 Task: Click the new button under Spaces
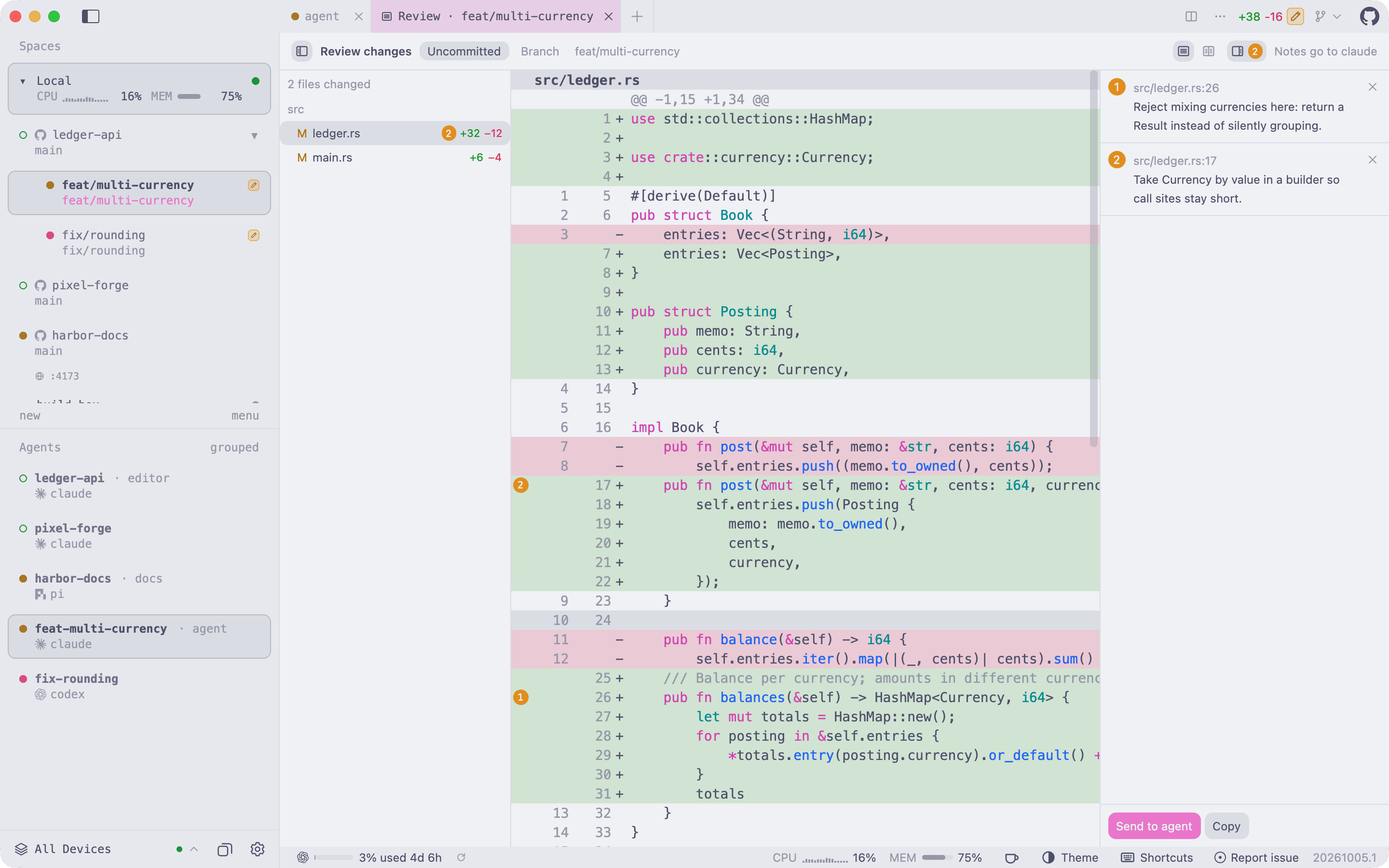[x=30, y=415]
